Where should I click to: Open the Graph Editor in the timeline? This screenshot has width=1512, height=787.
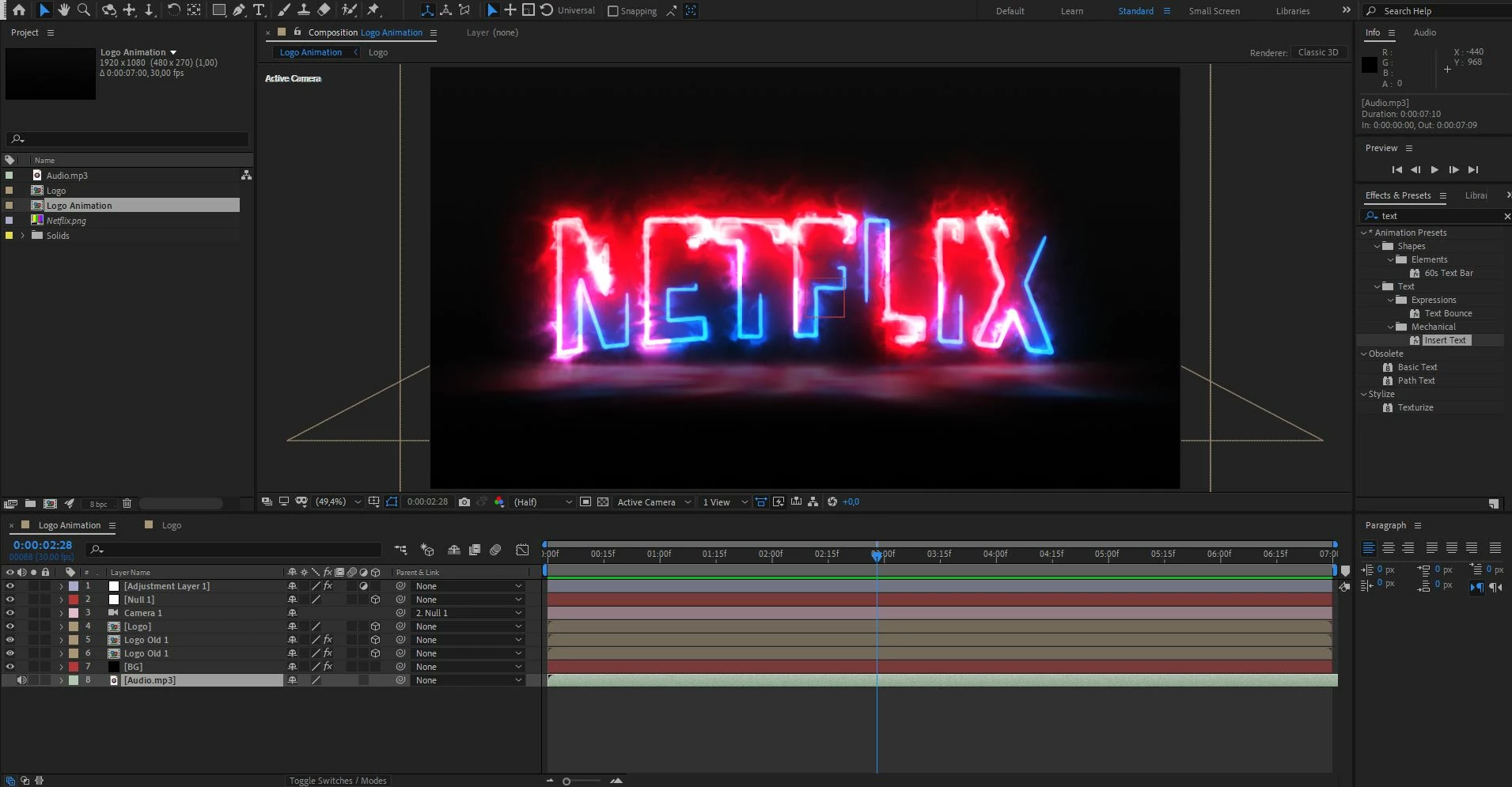(522, 550)
